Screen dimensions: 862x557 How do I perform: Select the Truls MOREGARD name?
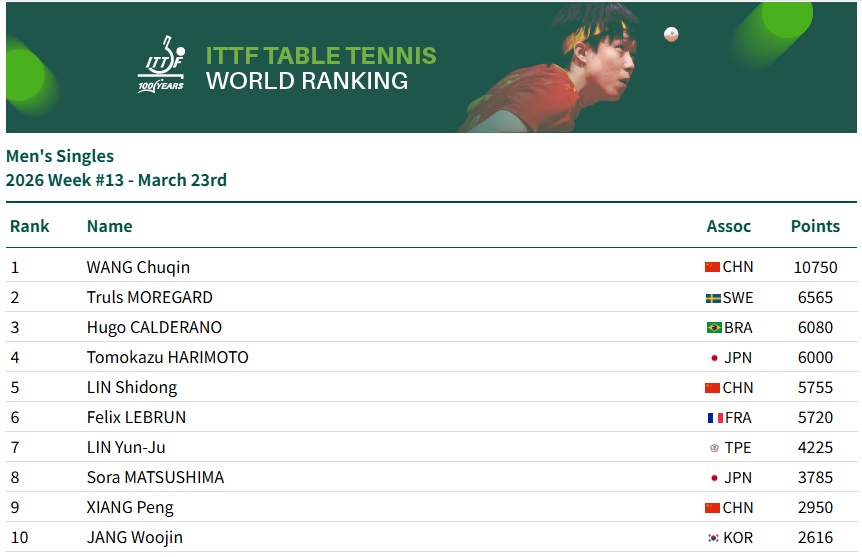coord(150,297)
